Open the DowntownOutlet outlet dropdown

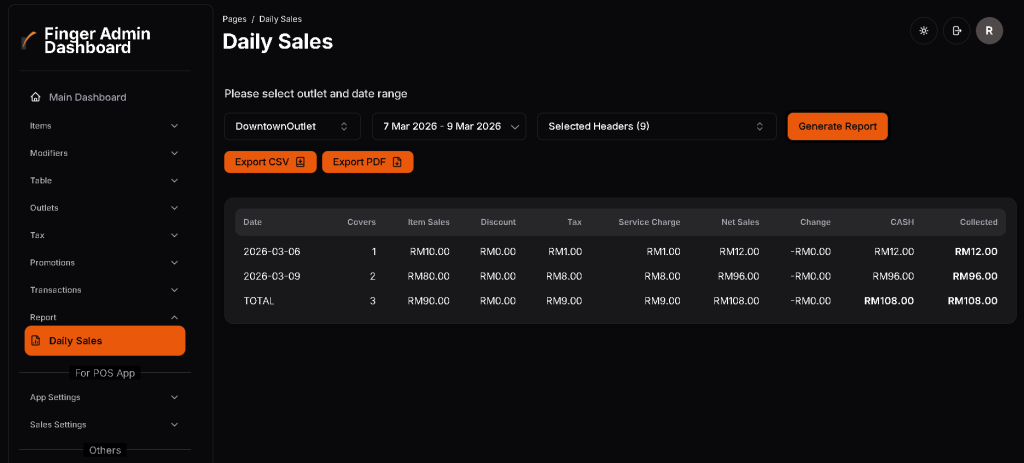(x=292, y=126)
